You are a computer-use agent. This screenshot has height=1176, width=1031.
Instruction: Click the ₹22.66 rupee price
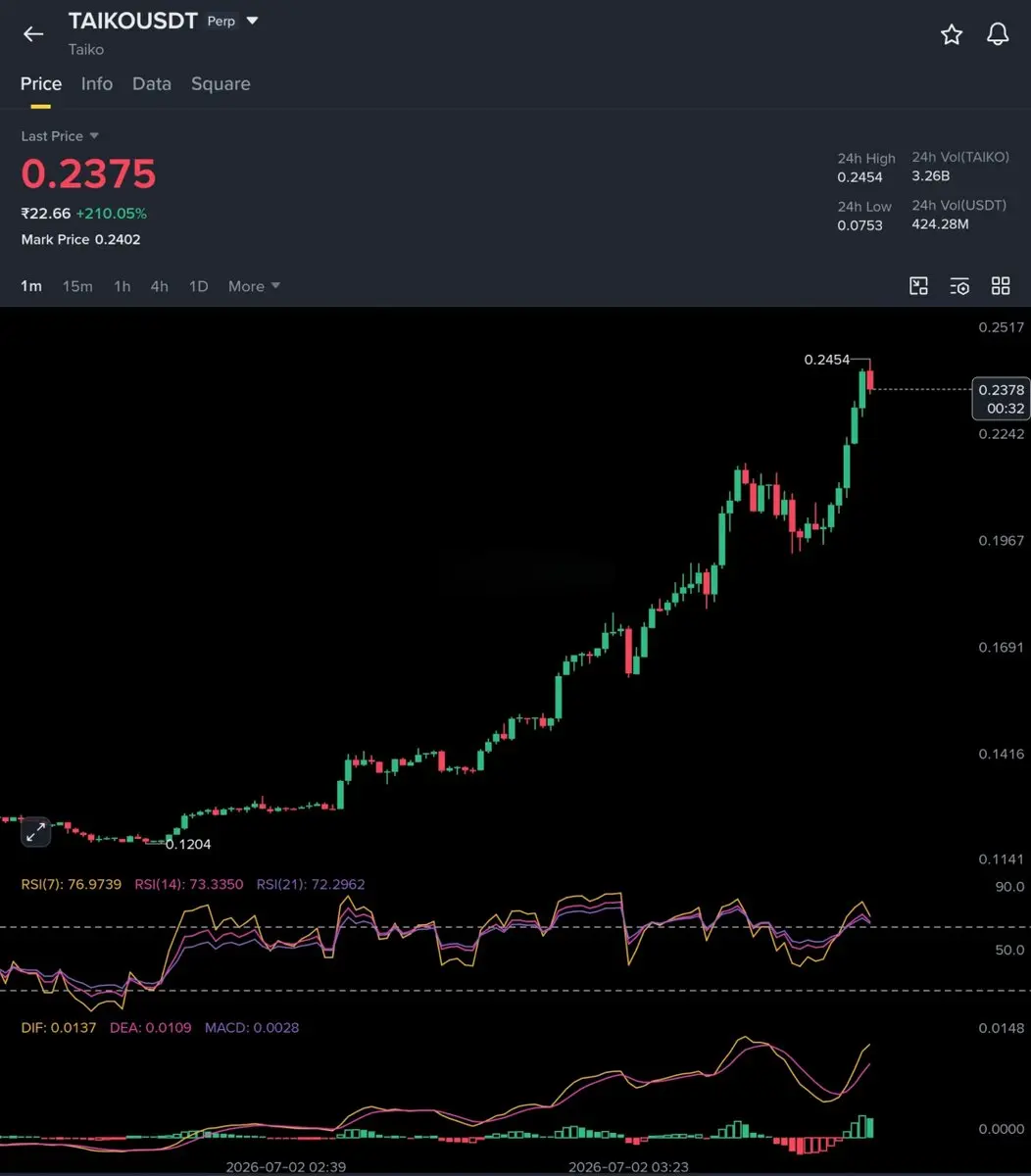point(45,214)
